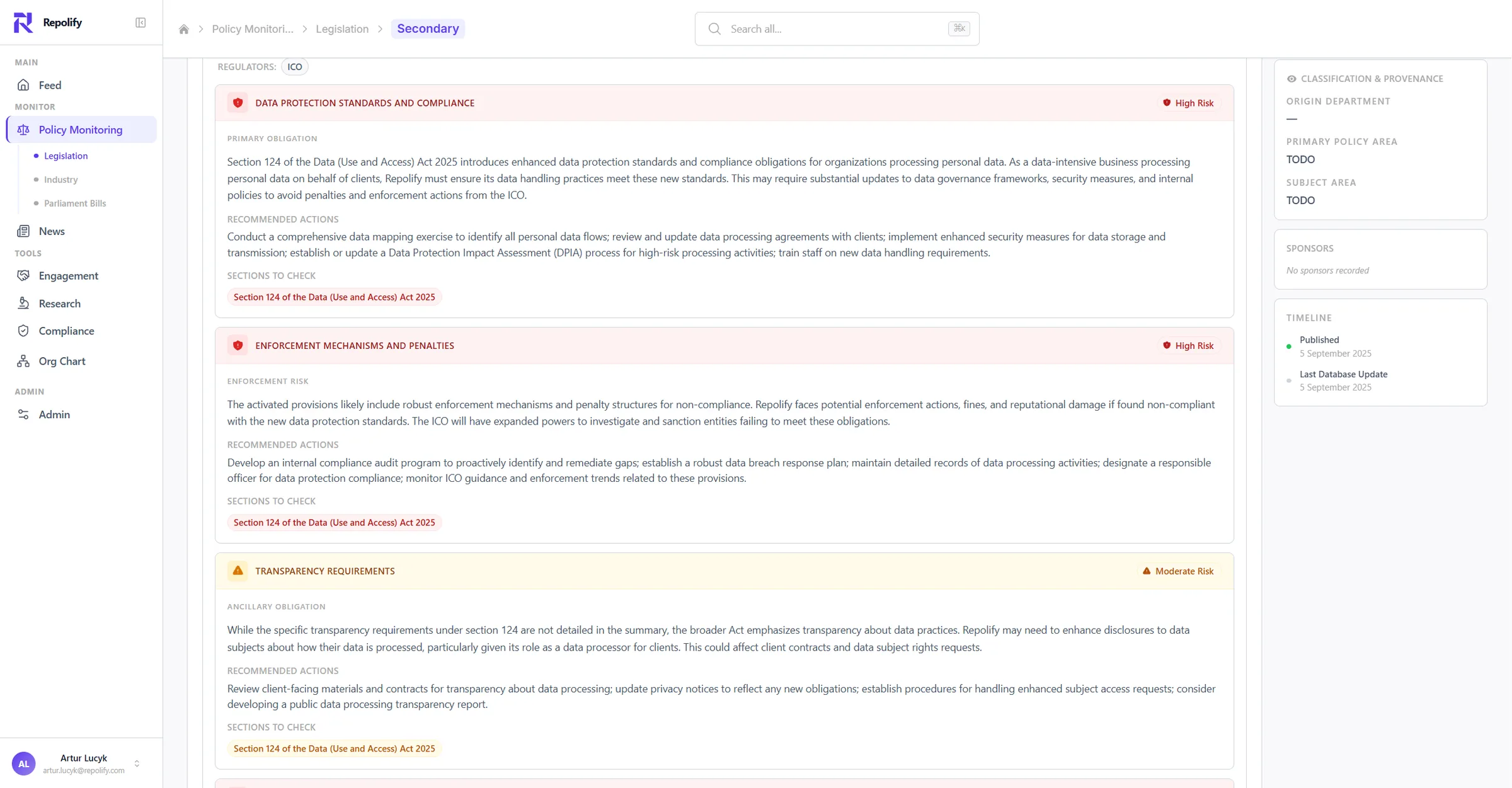Click the Research microscope icon

(23, 304)
